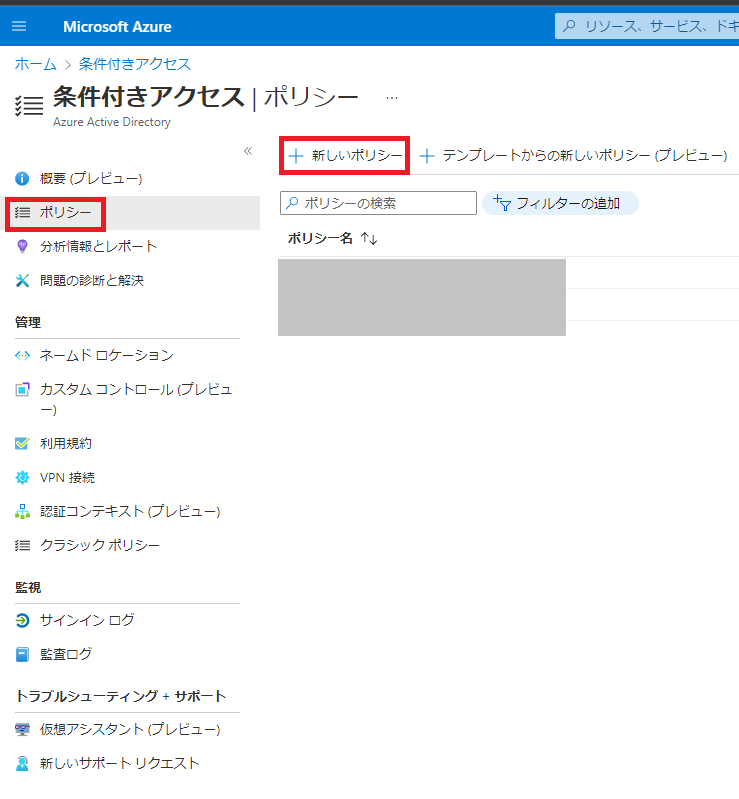Click the conditional access title list icon
739x799 pixels.
coord(29,106)
